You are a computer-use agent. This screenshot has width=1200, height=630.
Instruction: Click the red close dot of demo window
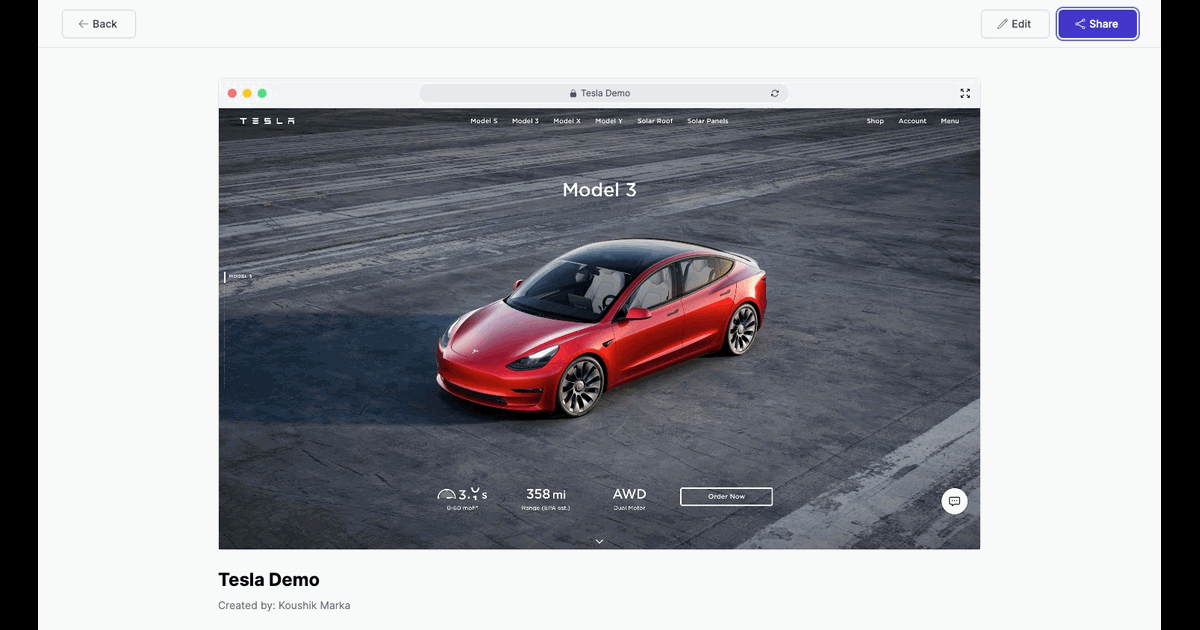(x=232, y=93)
